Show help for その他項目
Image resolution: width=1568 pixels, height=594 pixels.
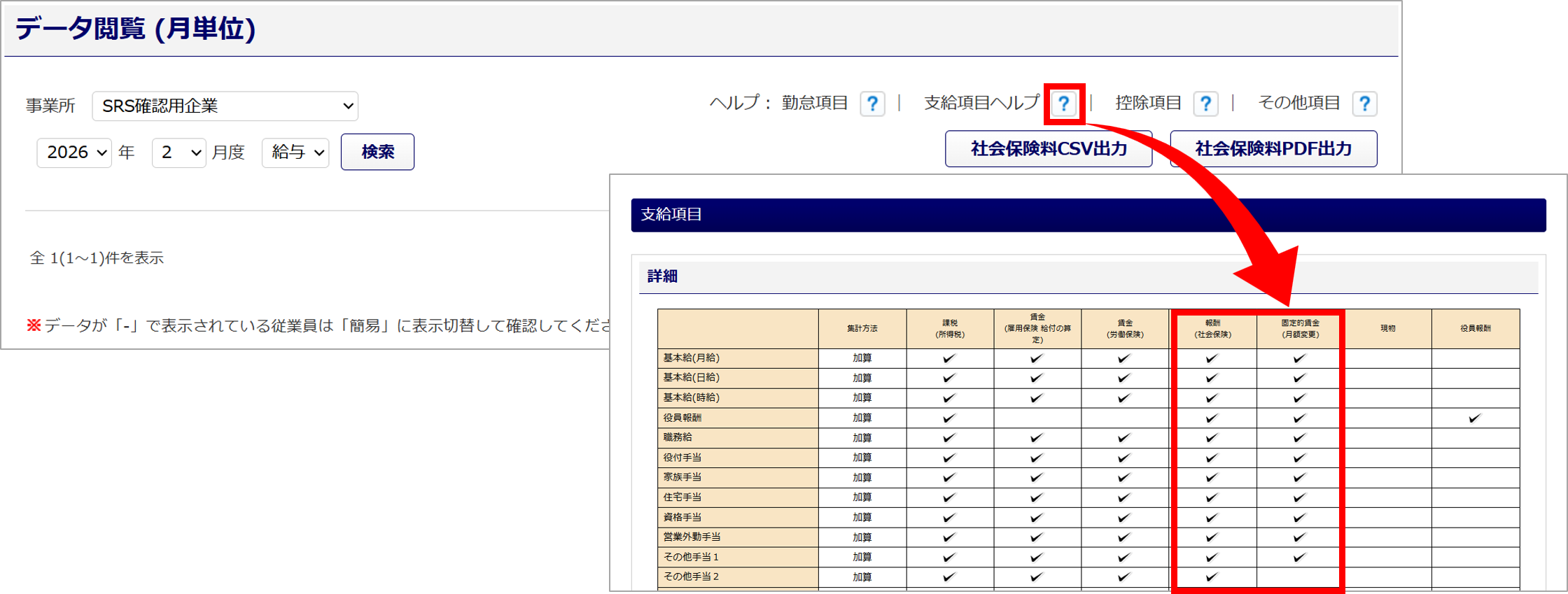tap(1364, 104)
